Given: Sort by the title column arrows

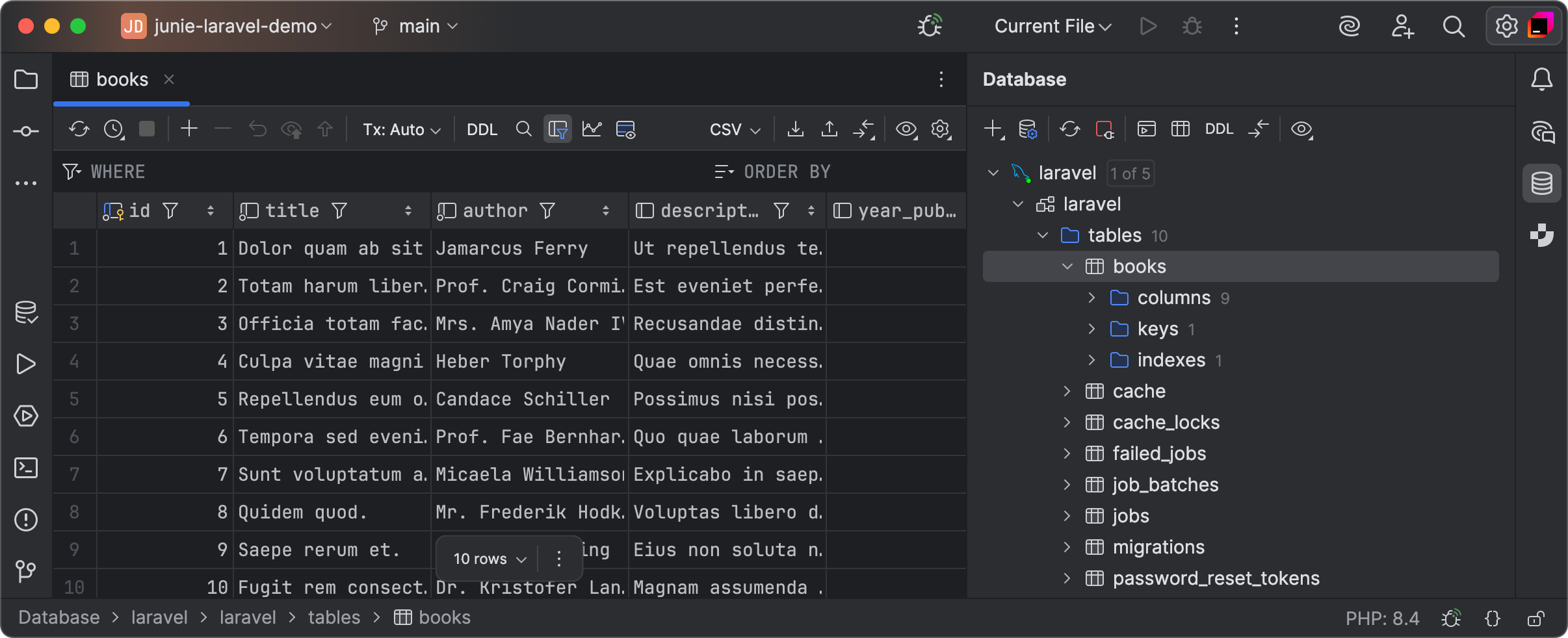Looking at the screenshot, I should [408, 211].
